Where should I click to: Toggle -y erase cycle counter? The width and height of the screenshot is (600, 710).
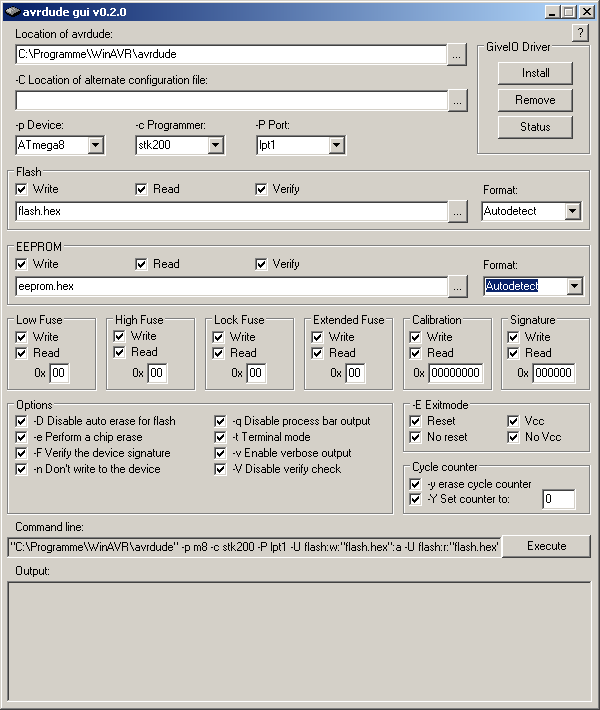click(415, 484)
